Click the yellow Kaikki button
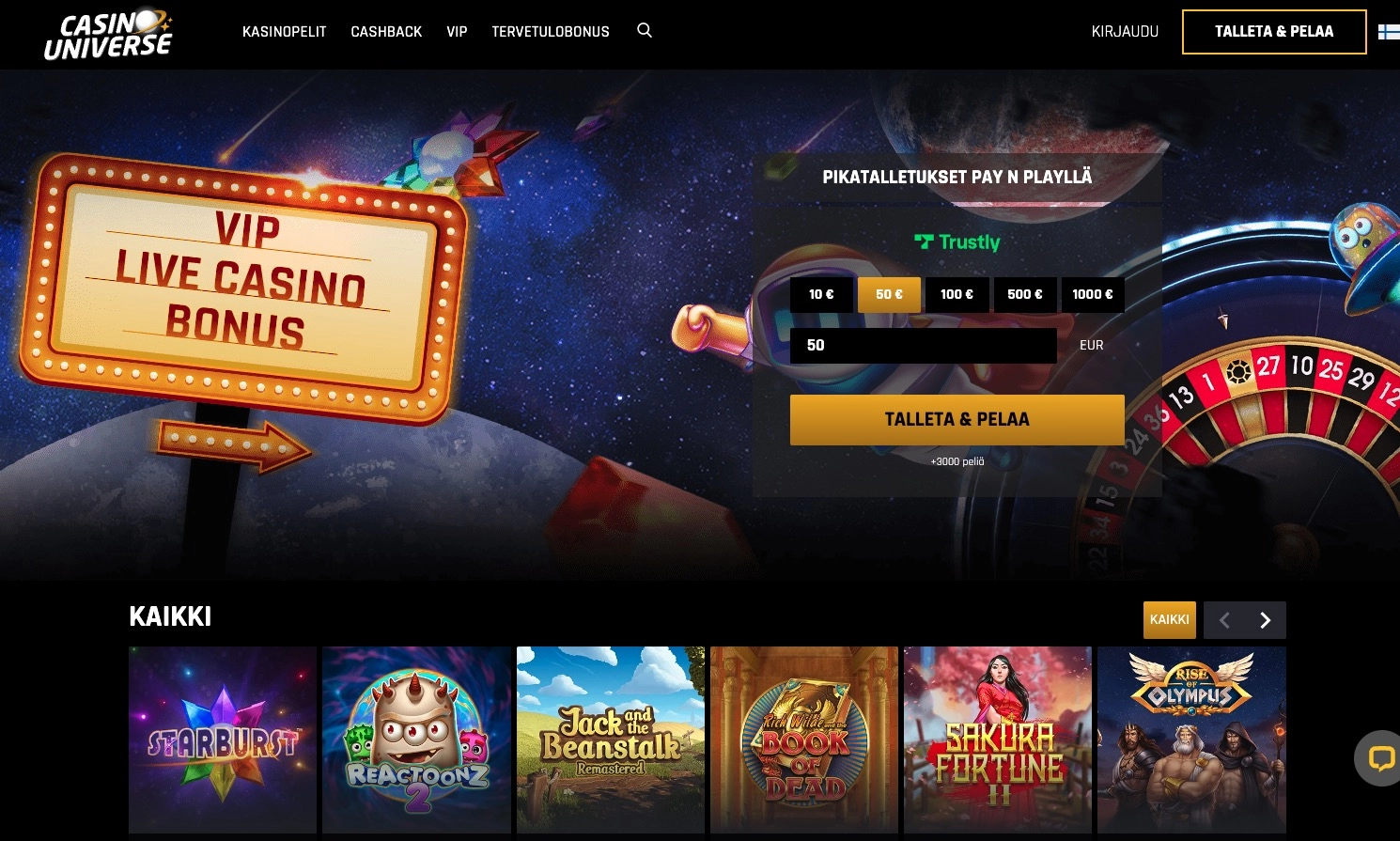Image resolution: width=1400 pixels, height=841 pixels. coord(1170,620)
